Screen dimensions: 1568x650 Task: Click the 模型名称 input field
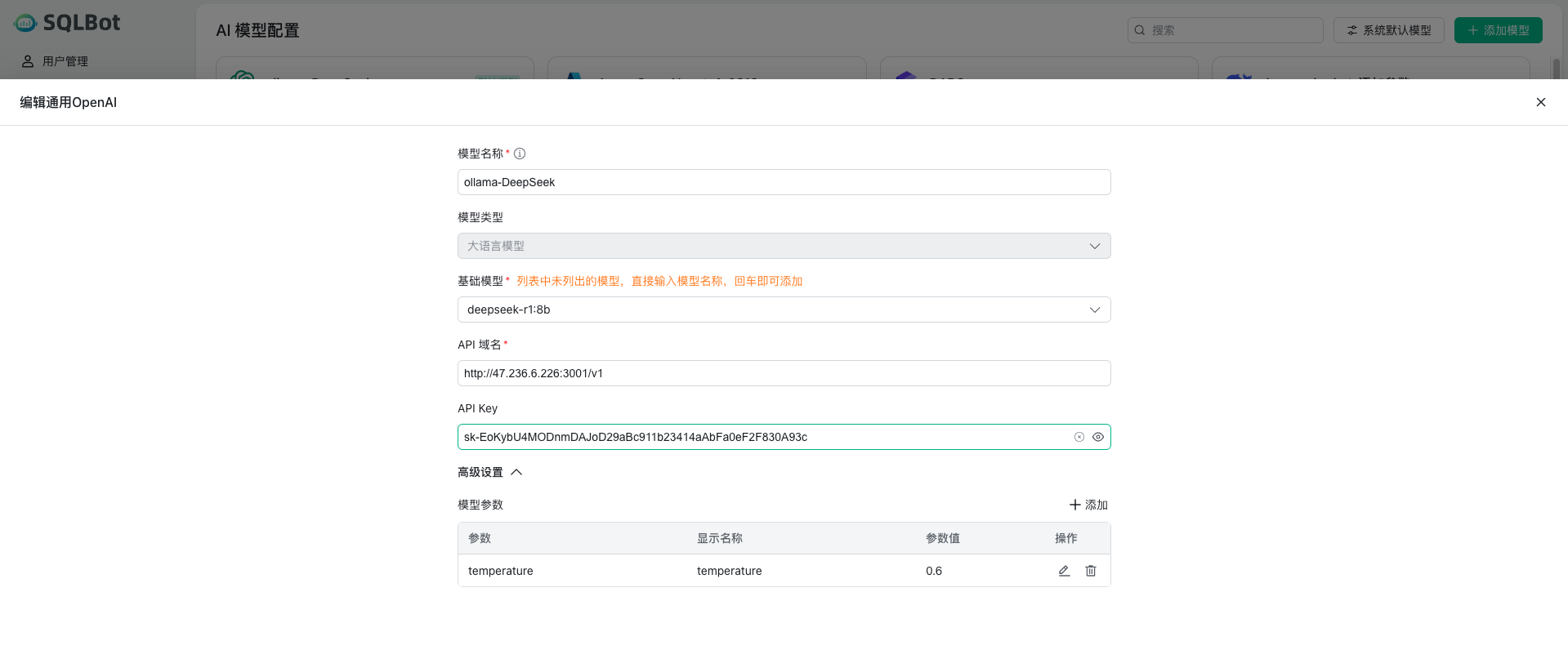tap(783, 182)
